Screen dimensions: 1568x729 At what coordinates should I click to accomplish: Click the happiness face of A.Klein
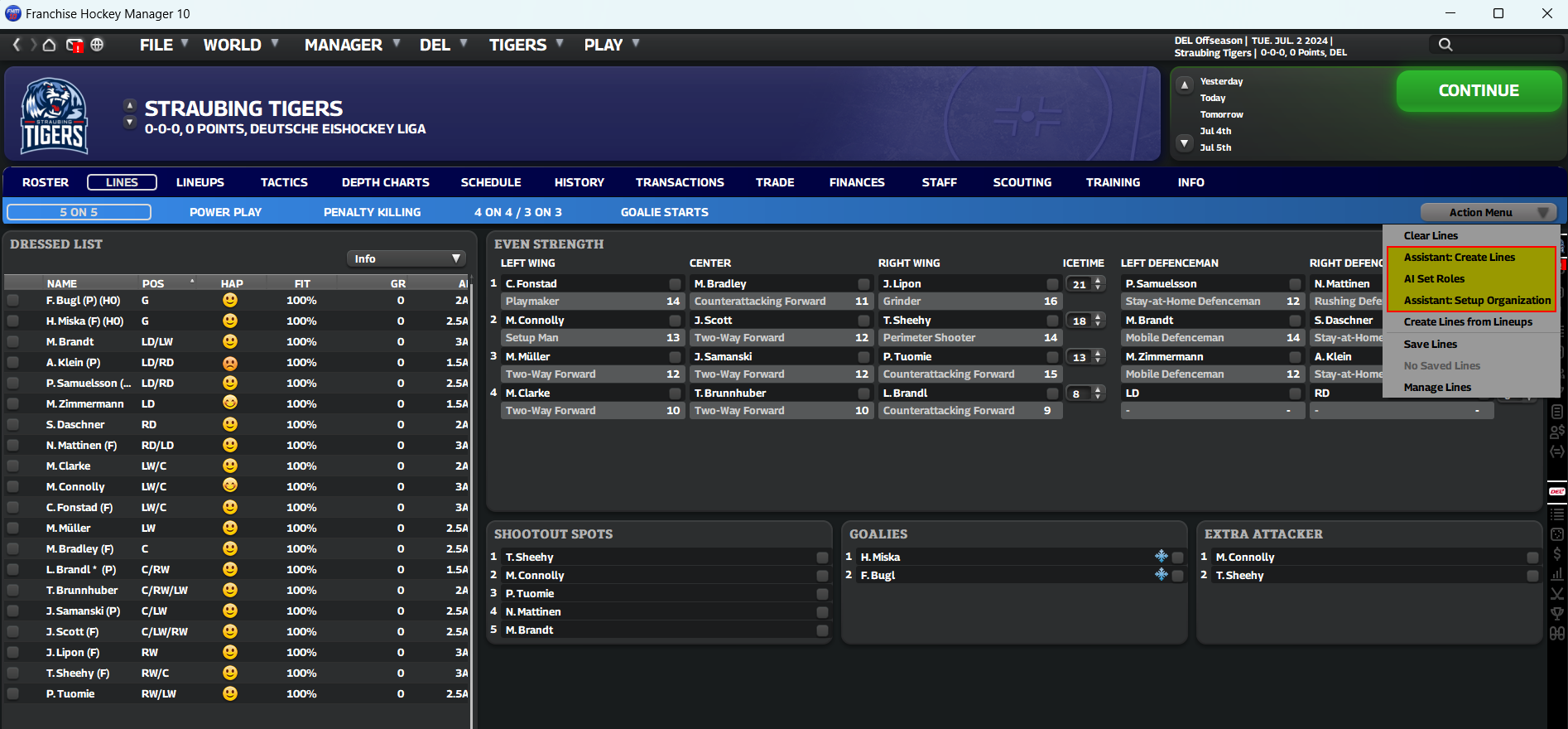click(230, 362)
